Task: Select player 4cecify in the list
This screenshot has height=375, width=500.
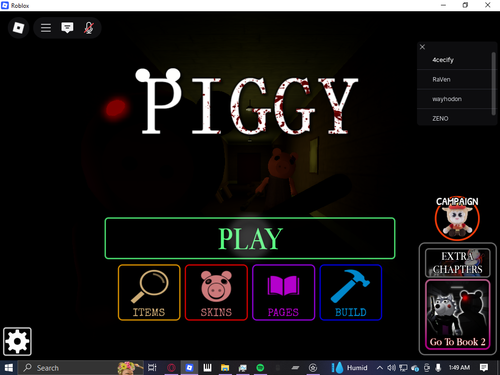Action: 455,60
